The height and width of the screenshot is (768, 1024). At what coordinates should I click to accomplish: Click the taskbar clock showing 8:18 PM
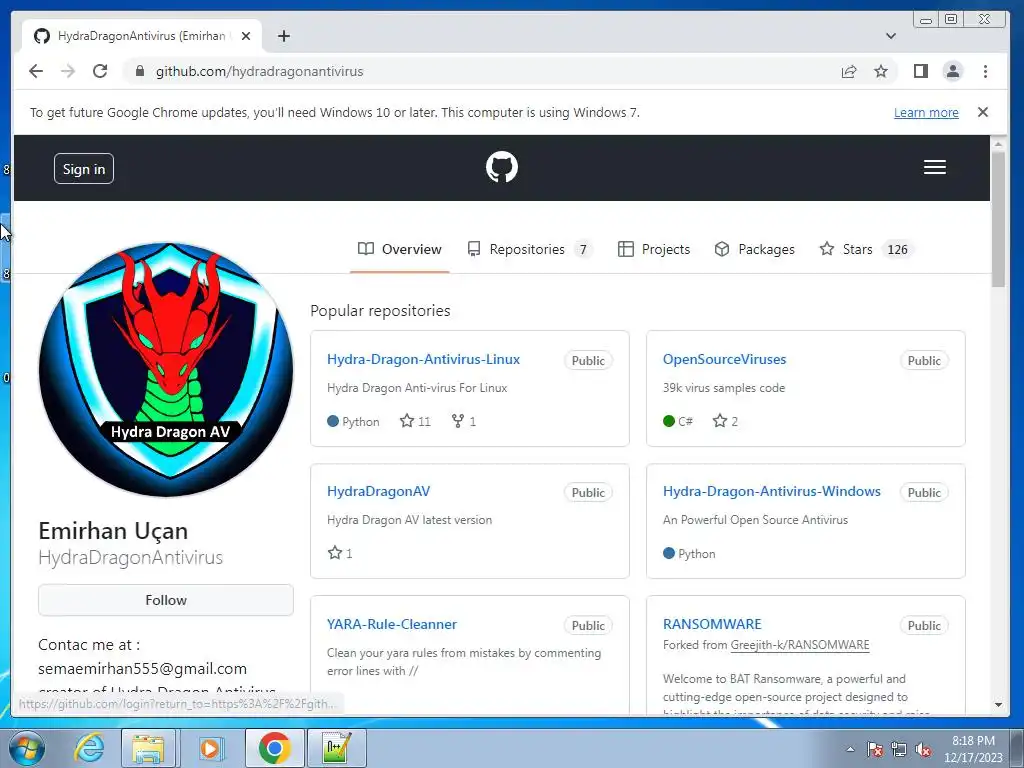tap(973, 749)
